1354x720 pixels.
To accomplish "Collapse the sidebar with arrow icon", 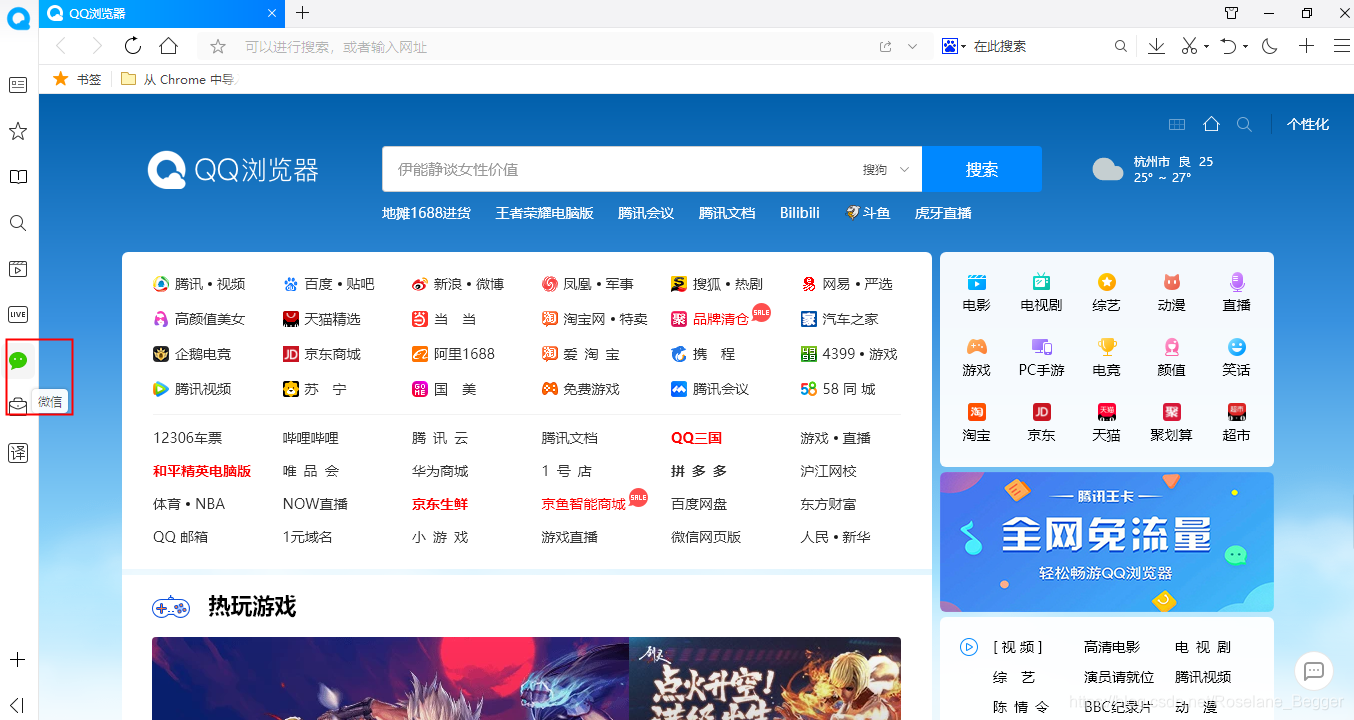I will coord(17,705).
